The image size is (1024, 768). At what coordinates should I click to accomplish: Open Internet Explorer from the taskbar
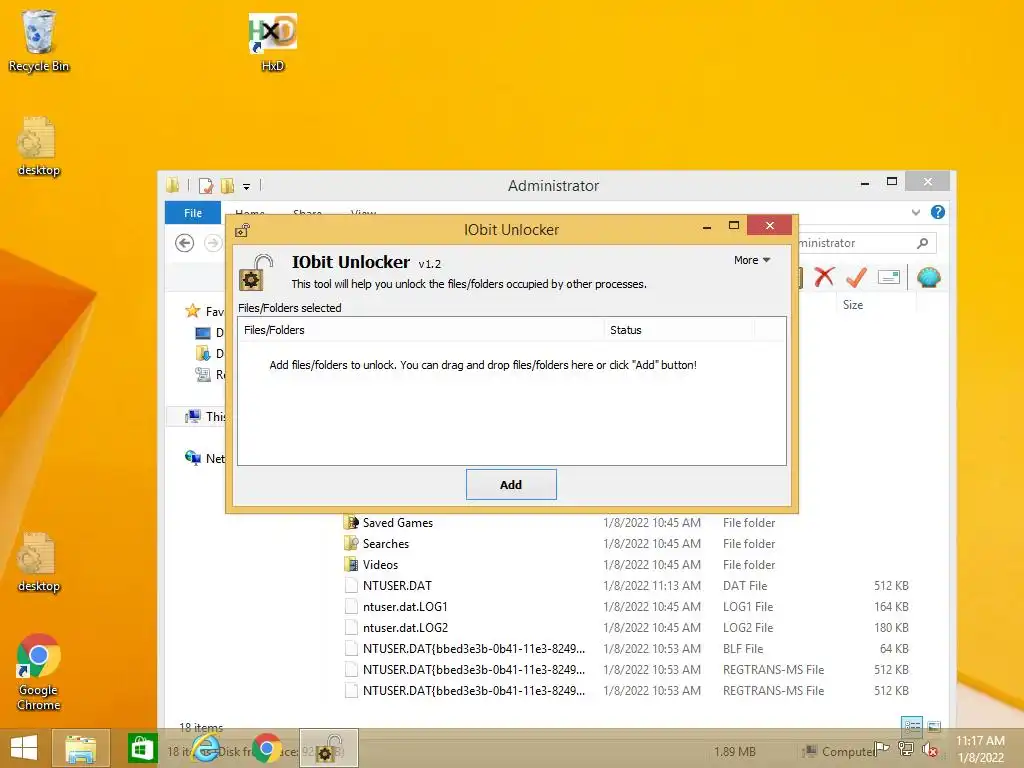tap(206, 748)
